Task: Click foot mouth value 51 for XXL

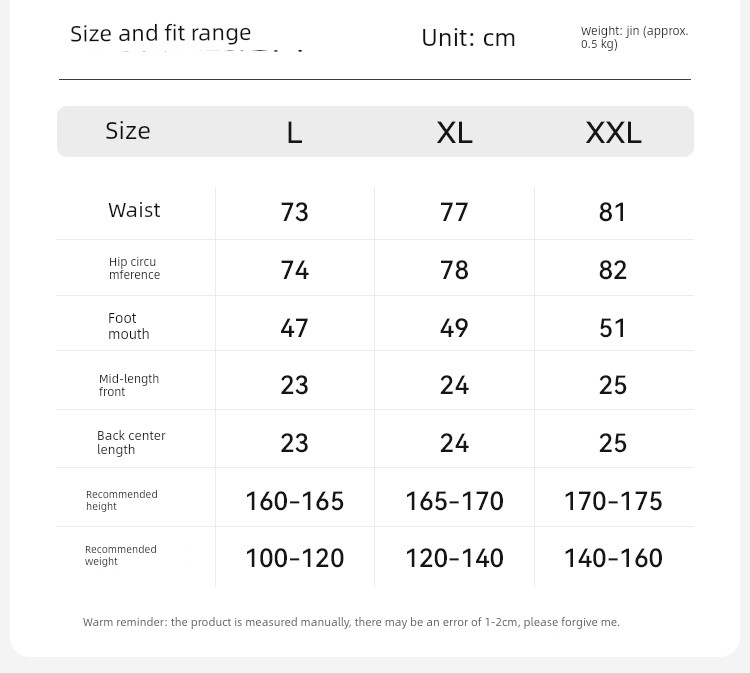Action: (613, 328)
